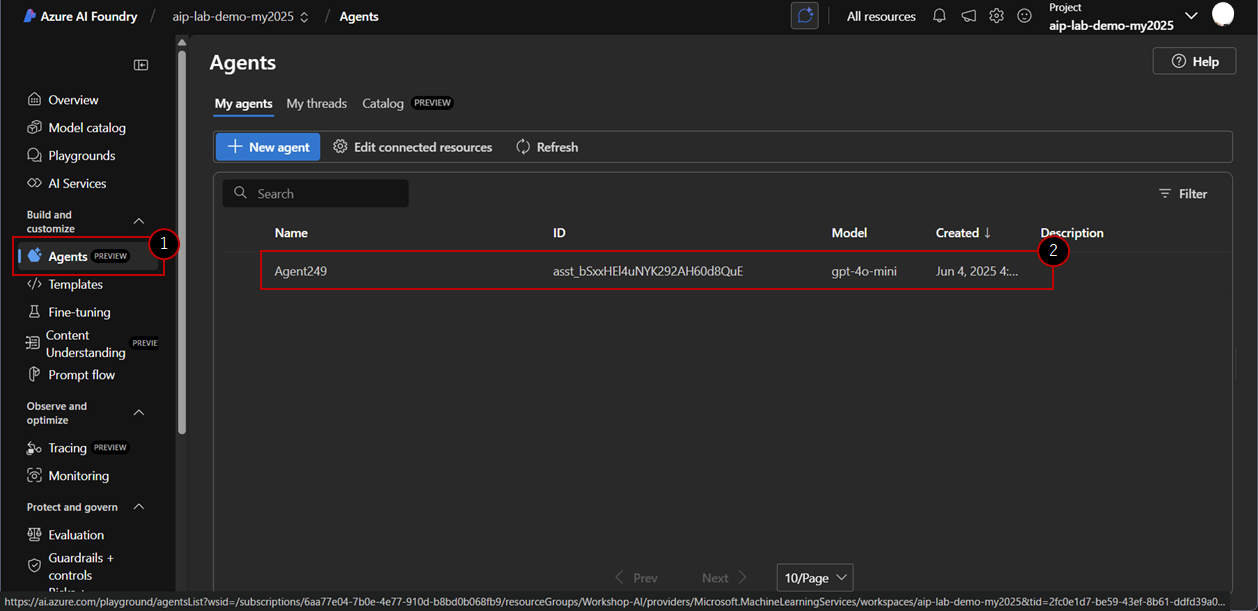Click the megaphone announcements icon
Screen dimensions: 1258x611
(x=968, y=16)
